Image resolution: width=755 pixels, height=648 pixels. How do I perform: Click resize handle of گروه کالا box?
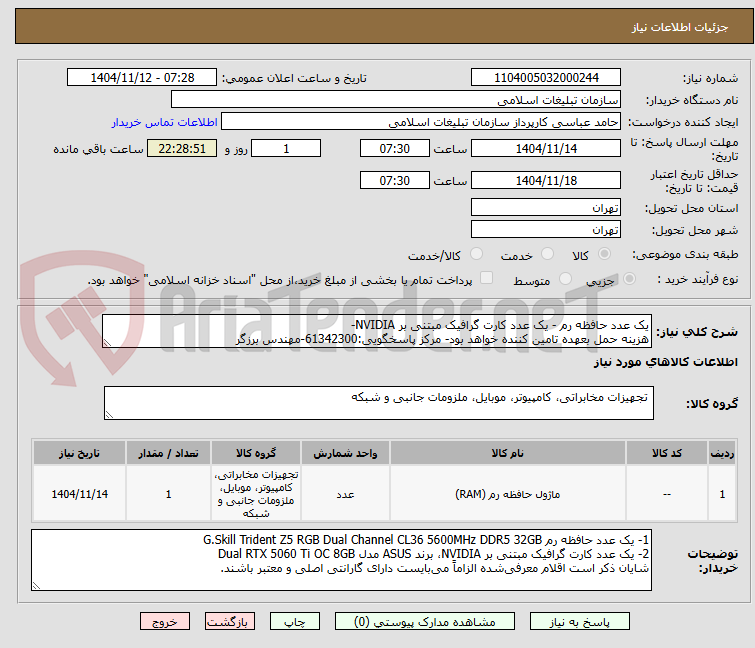pos(109,414)
